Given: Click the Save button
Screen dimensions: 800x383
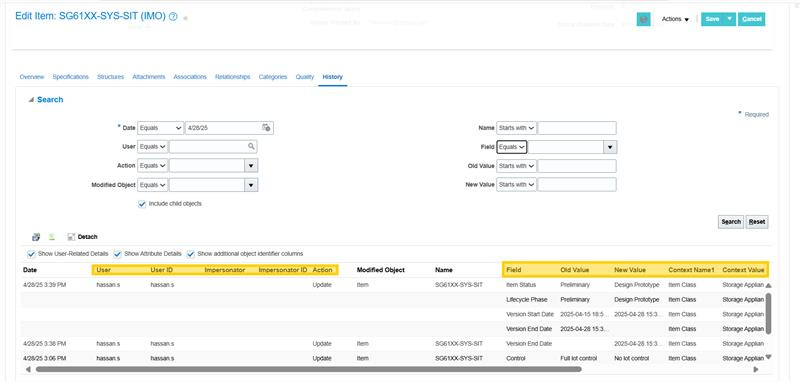Looking at the screenshot, I should (x=713, y=19).
